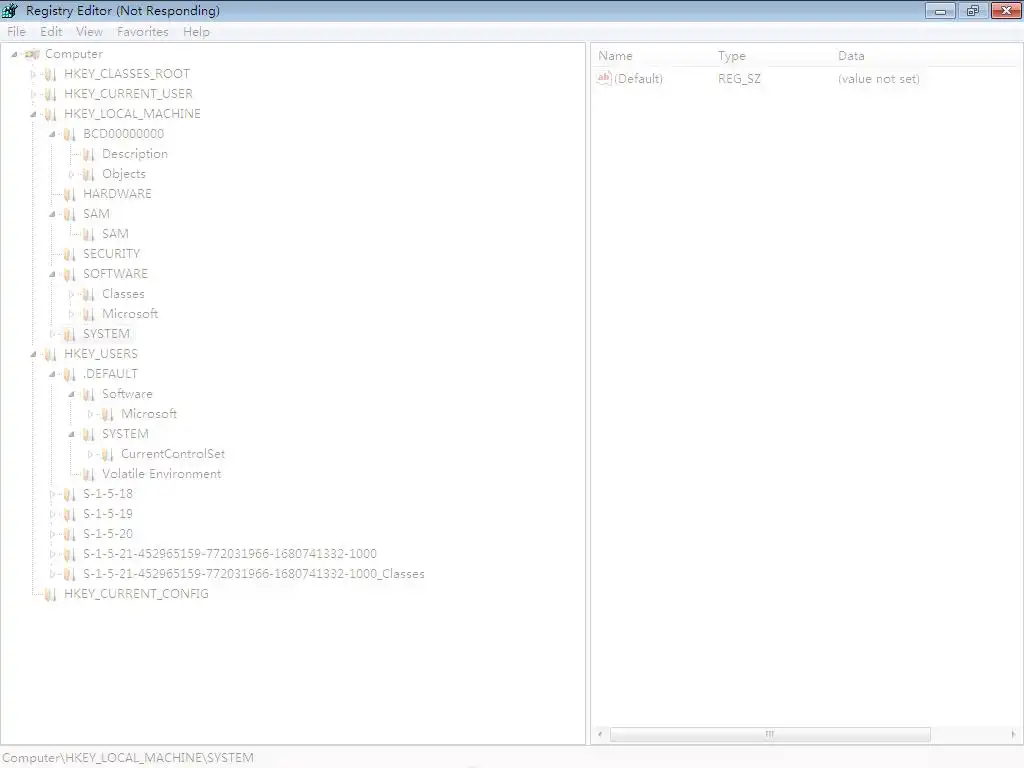The width and height of the screenshot is (1024, 768).
Task: Open the Favorites menu
Action: [x=142, y=31]
